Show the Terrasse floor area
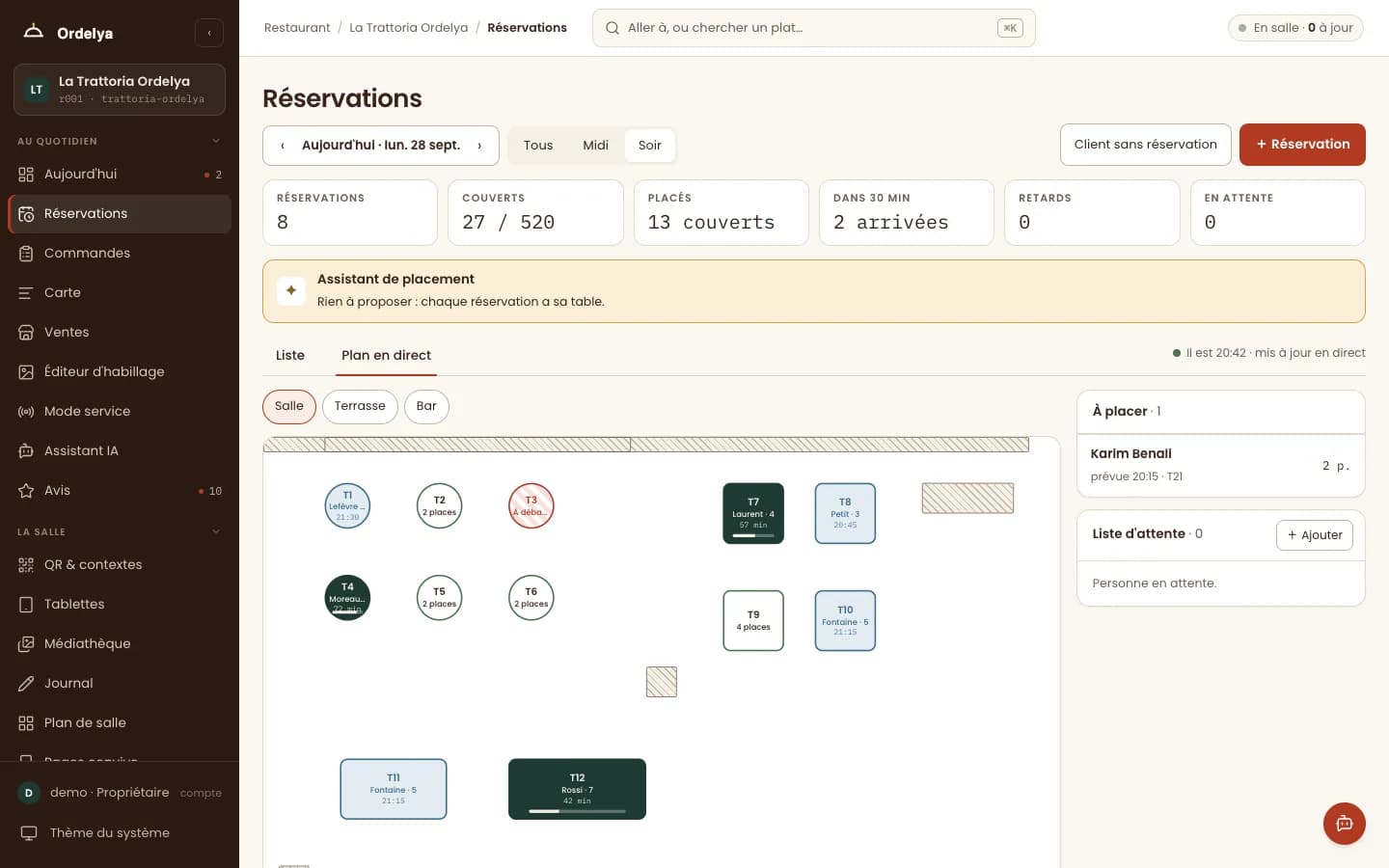This screenshot has width=1389, height=868. 360,406
